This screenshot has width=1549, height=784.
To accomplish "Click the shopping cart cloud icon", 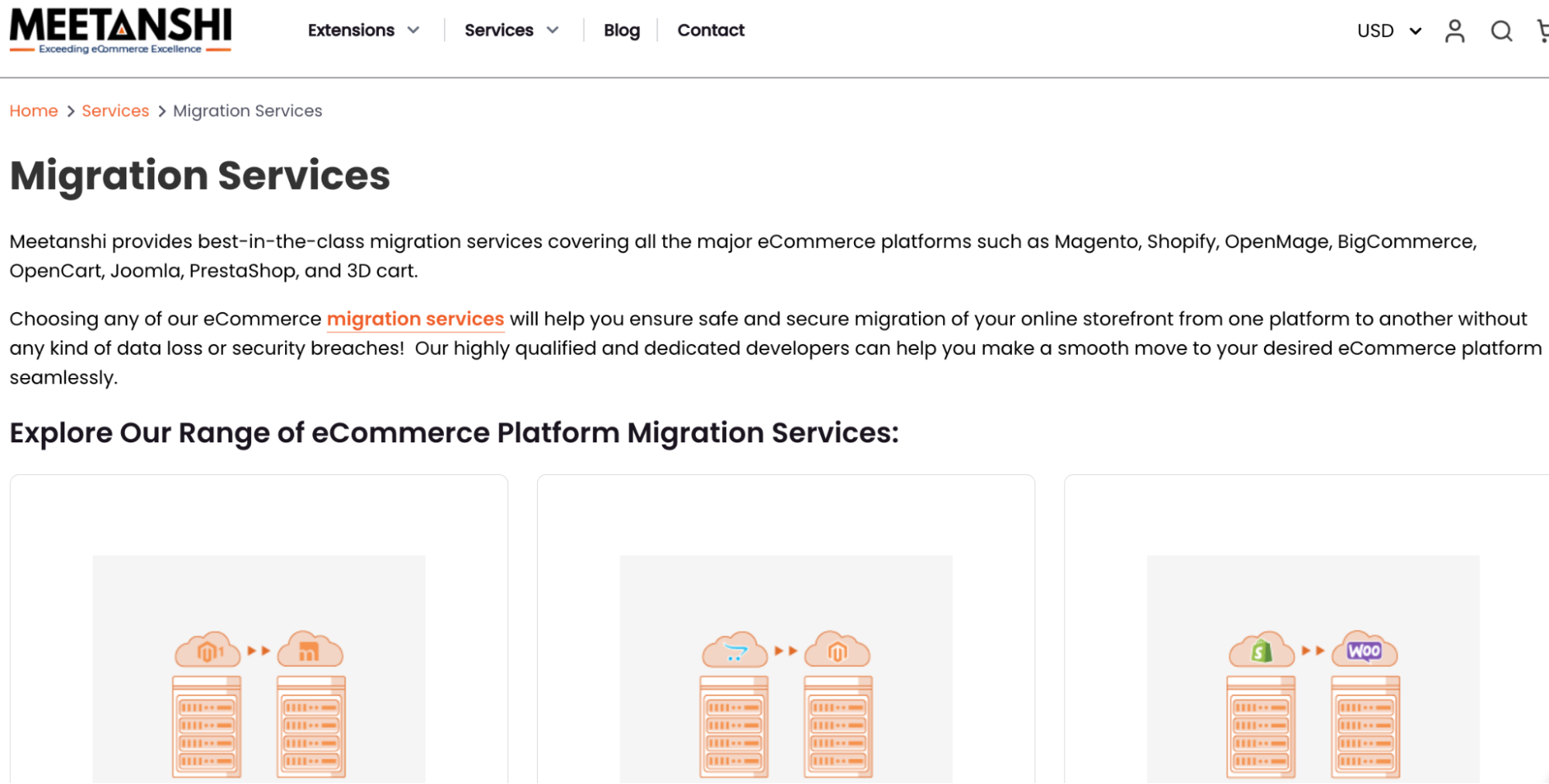I will [734, 650].
